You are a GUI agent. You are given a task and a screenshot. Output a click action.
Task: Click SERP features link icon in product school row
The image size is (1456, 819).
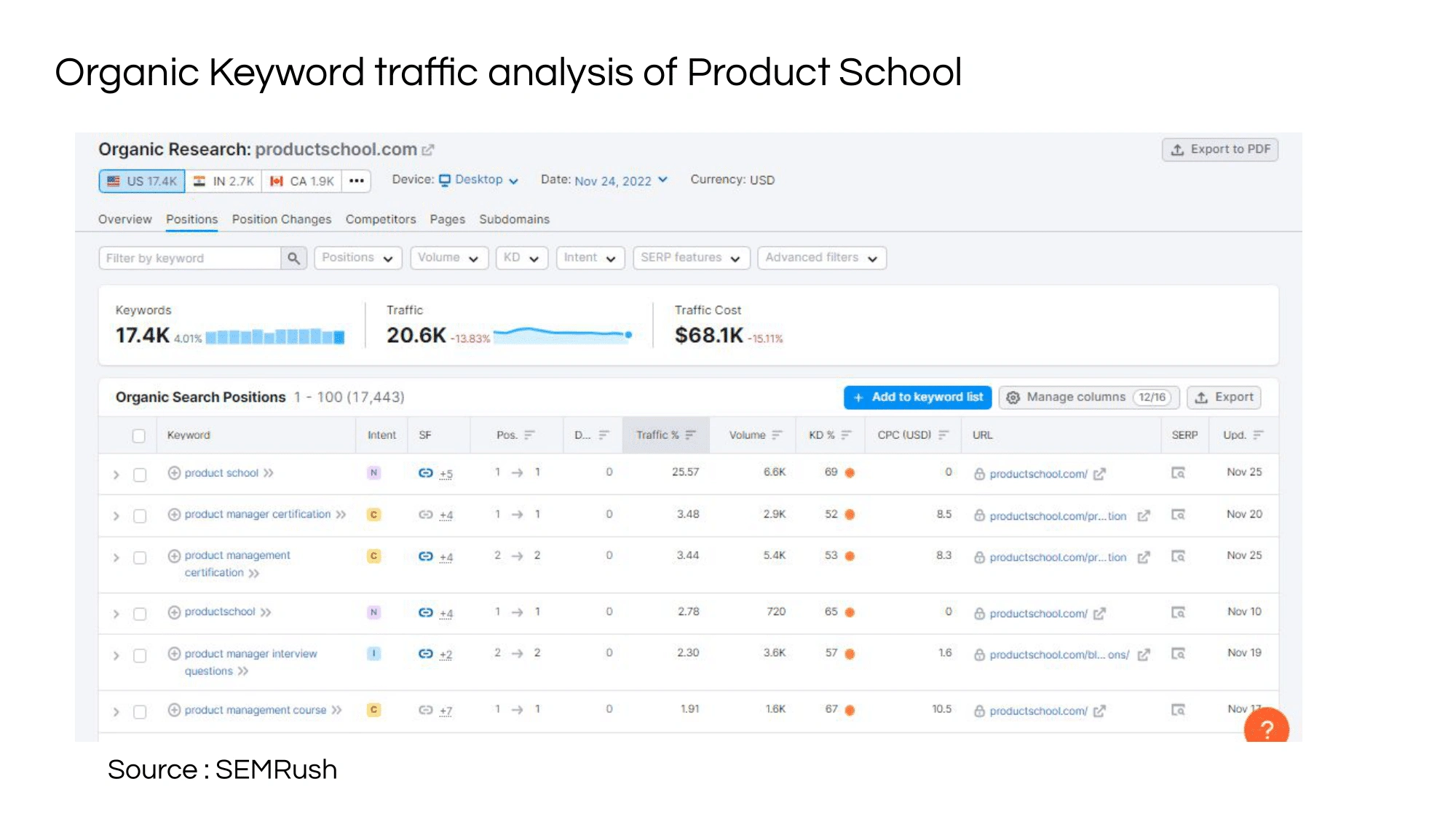[426, 473]
